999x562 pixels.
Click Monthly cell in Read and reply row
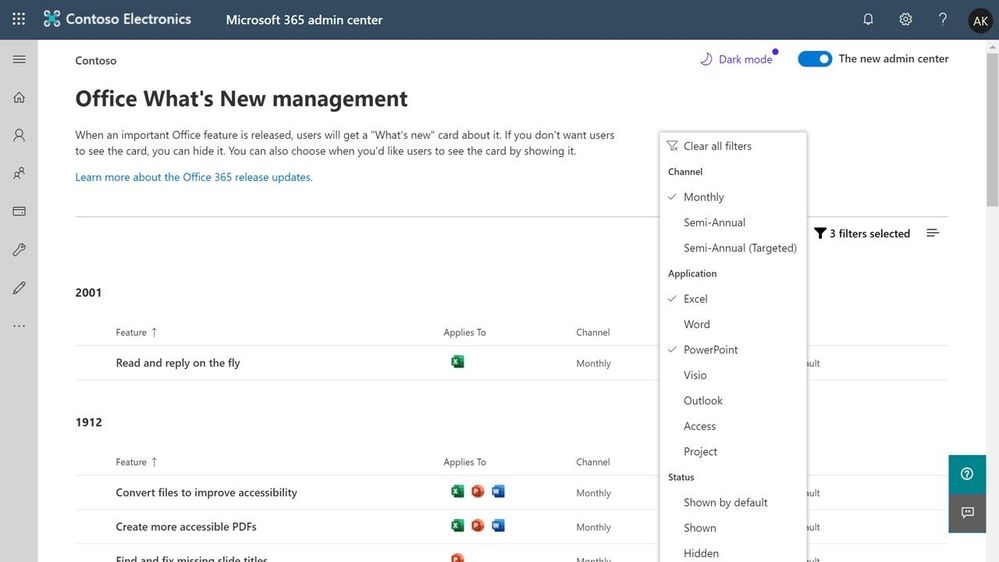tap(593, 363)
